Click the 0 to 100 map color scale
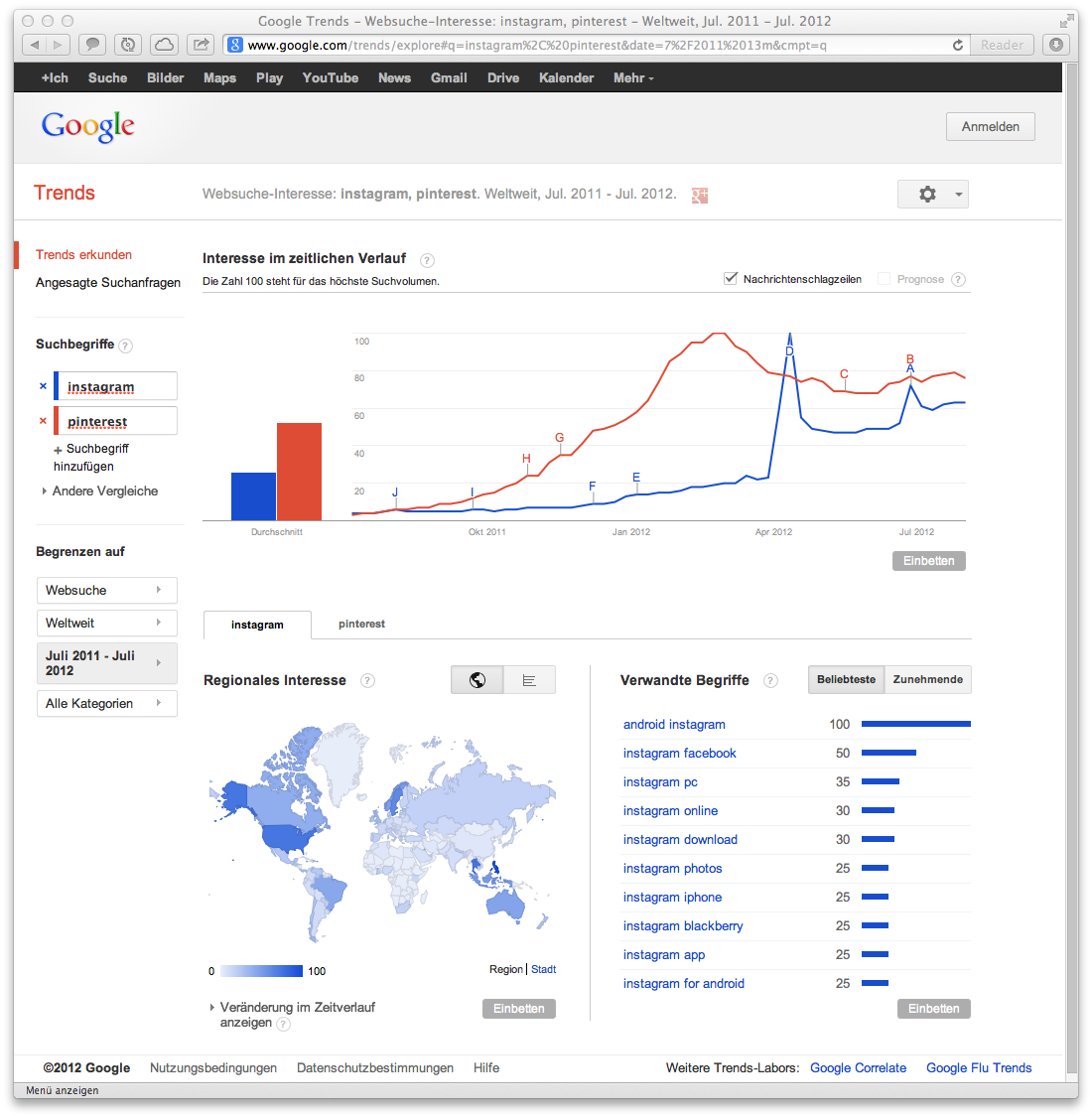The width and height of the screenshot is (1092, 1118). (x=262, y=971)
